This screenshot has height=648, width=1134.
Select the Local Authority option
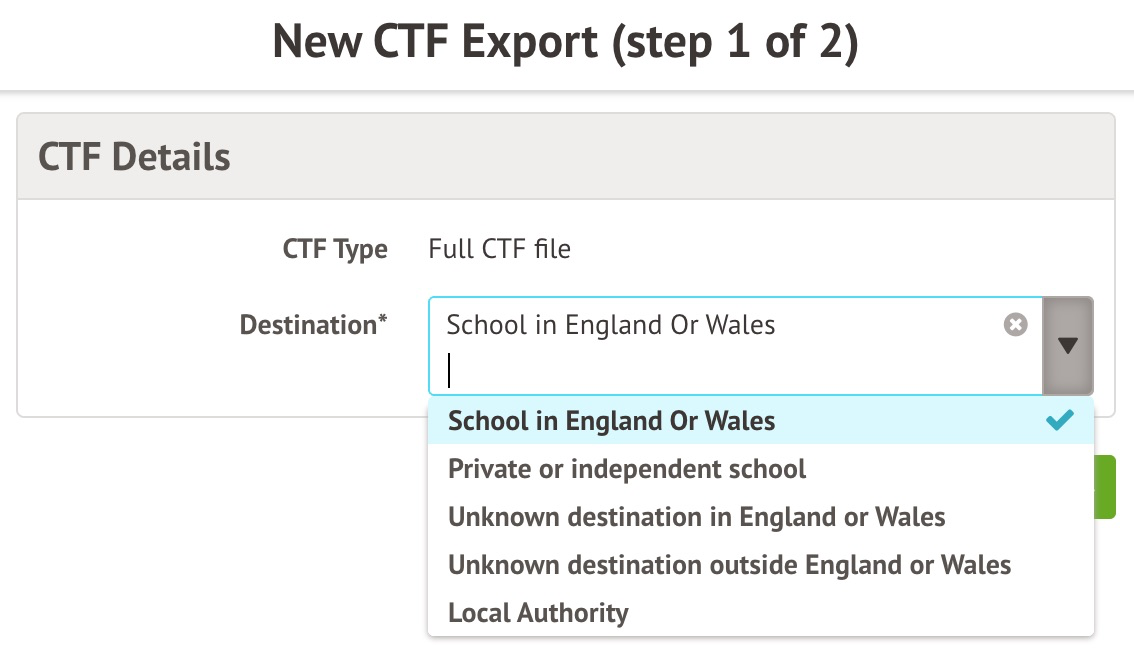(538, 613)
